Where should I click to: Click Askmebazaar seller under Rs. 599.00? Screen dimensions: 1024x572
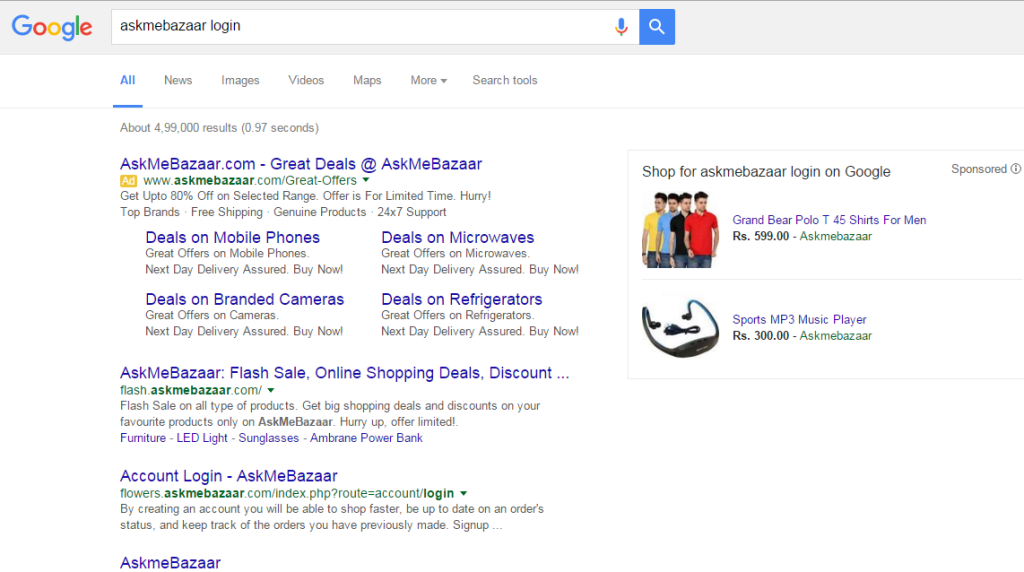click(836, 236)
